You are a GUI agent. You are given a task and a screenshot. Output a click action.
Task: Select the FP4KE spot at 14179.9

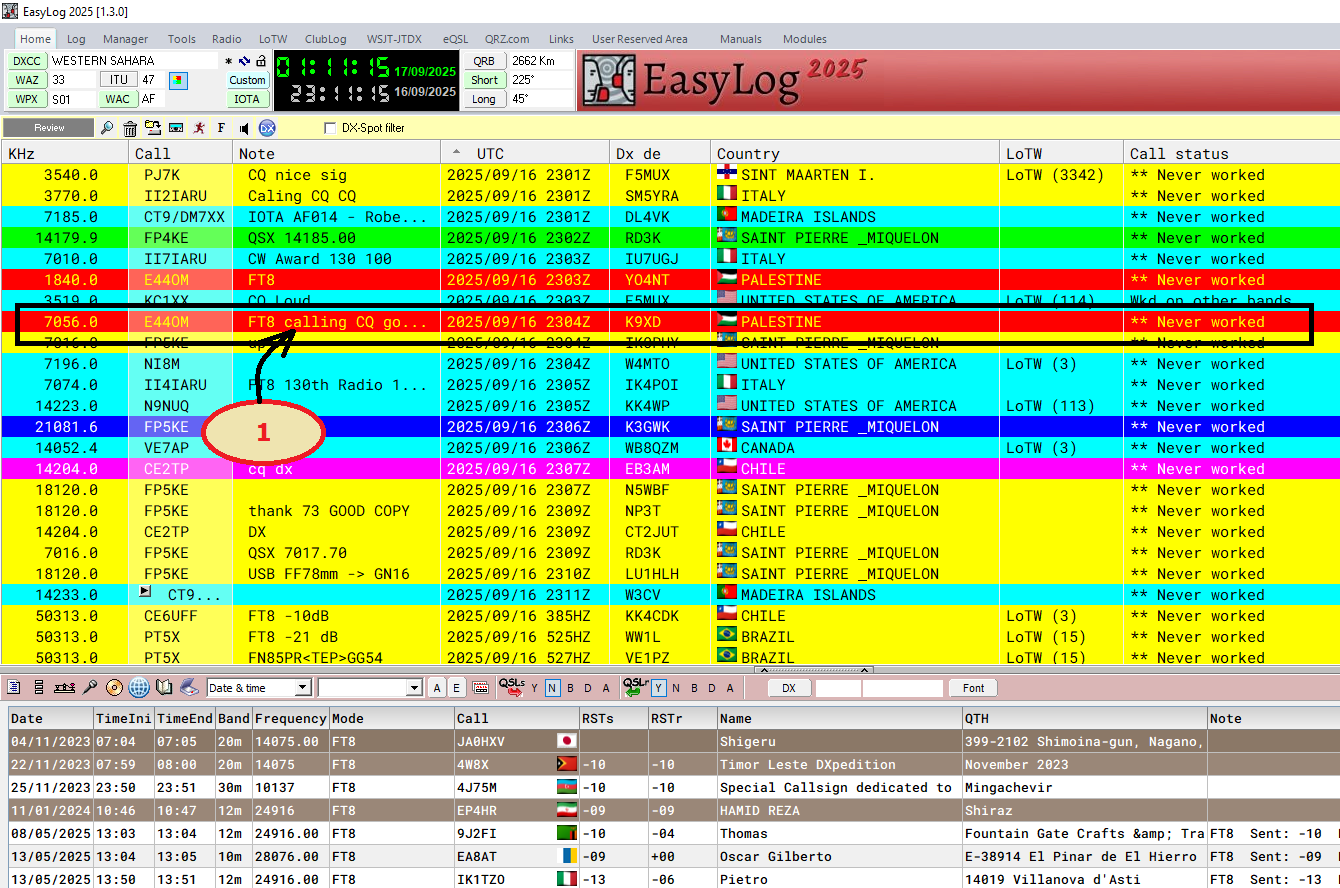pyautogui.click(x=670, y=238)
